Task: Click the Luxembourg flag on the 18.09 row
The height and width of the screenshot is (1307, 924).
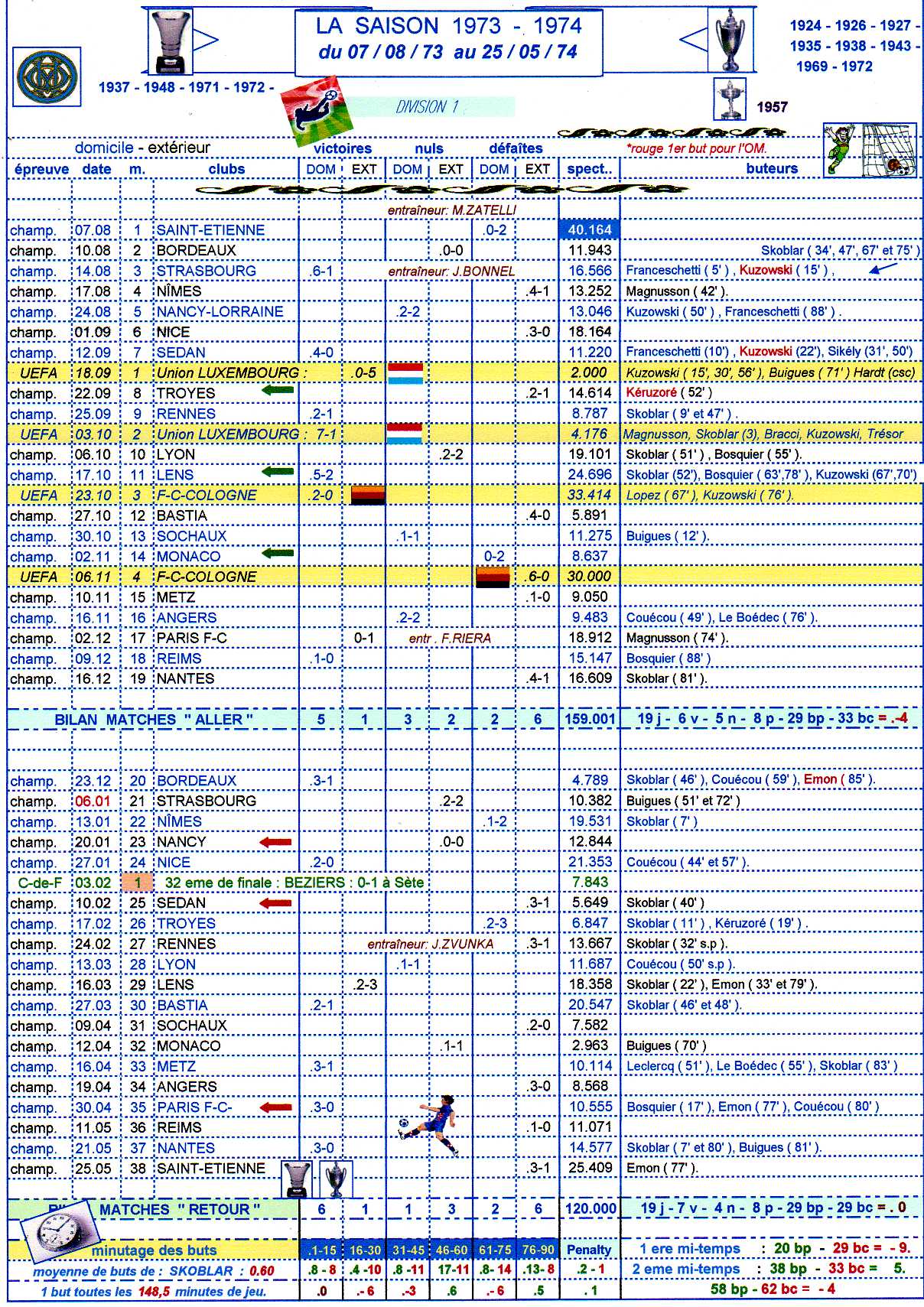Action: click(x=405, y=373)
